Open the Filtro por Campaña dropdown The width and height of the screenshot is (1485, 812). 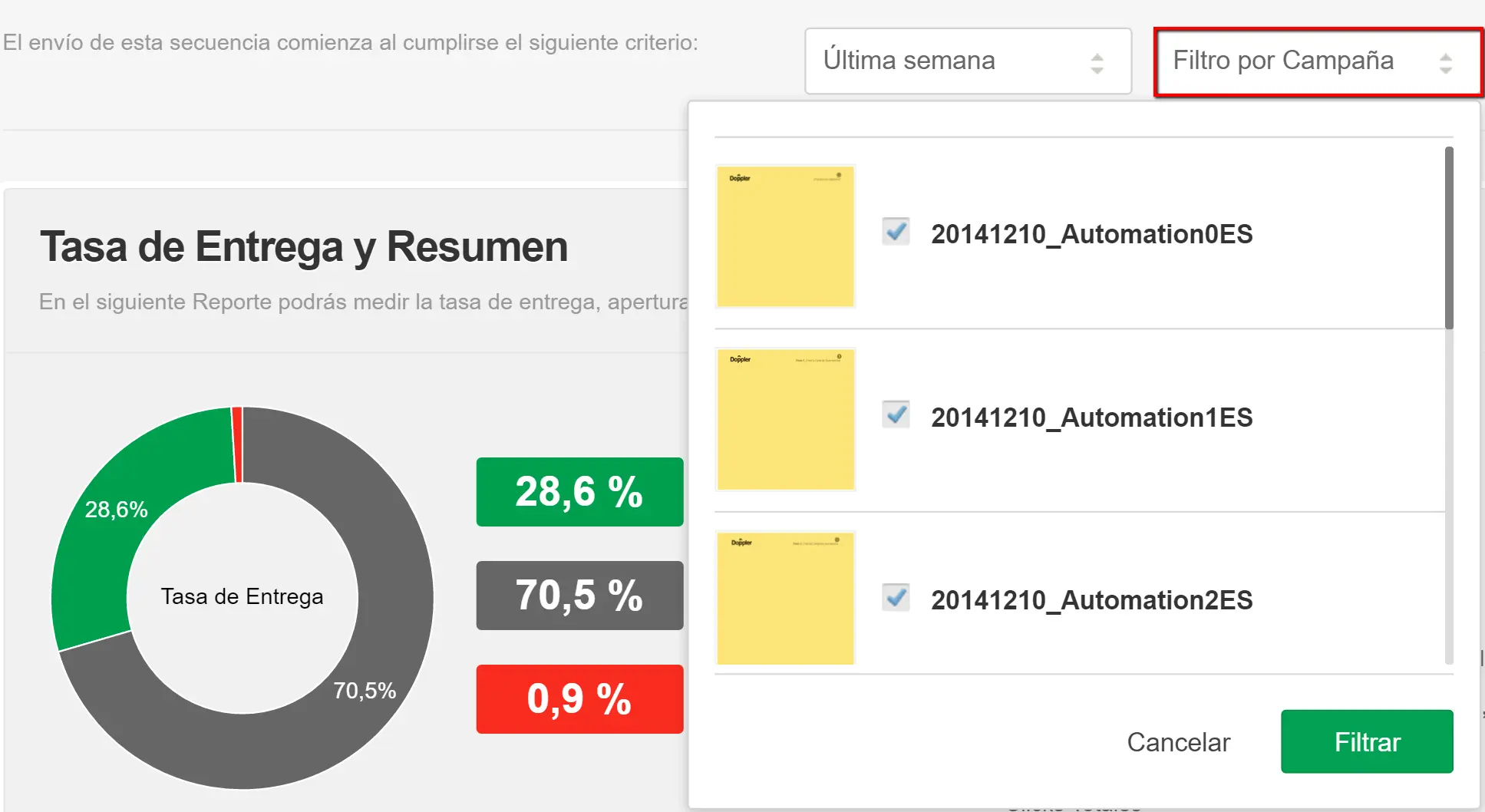pyautogui.click(x=1318, y=61)
